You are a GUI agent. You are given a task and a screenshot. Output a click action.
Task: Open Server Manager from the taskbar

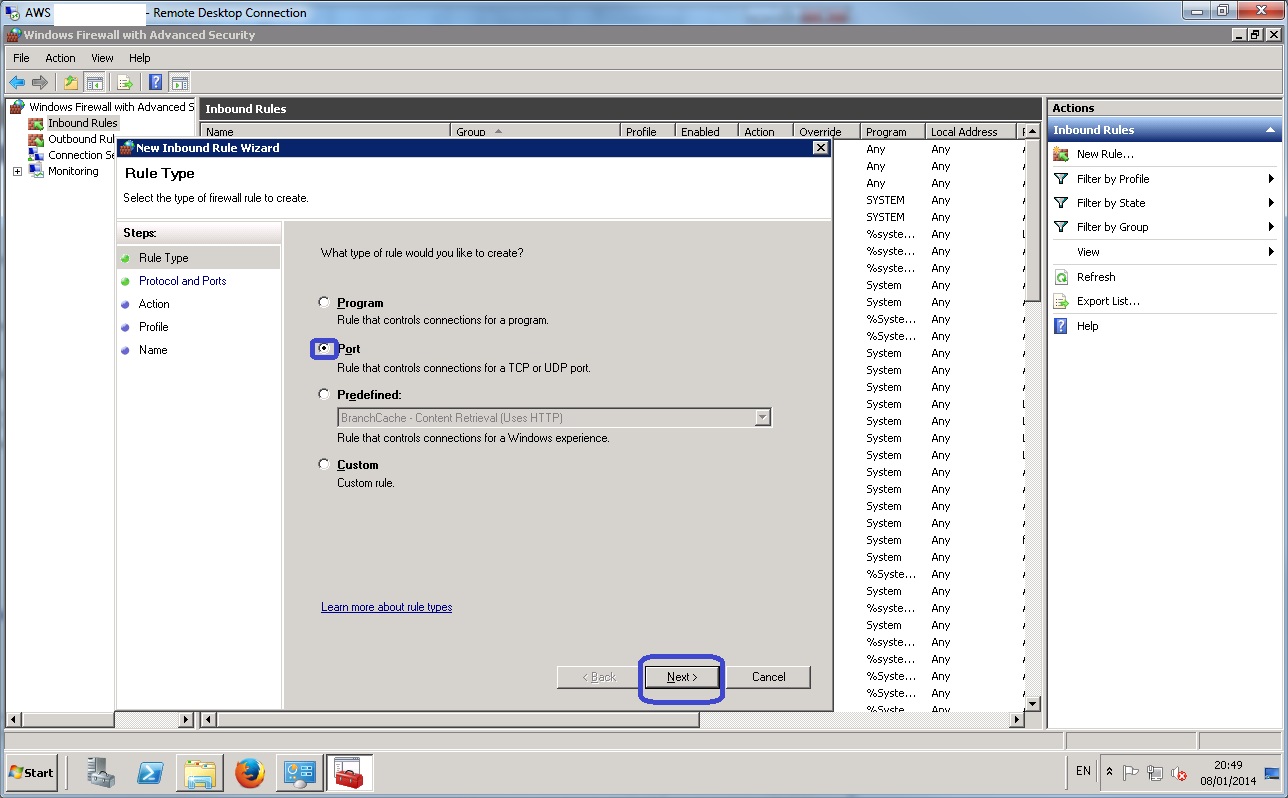click(x=101, y=772)
